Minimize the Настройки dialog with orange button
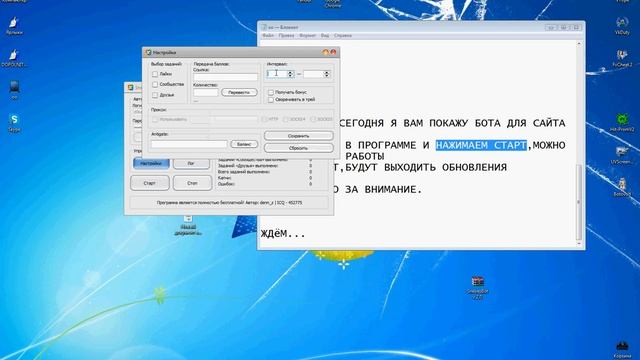The width and height of the screenshot is (640, 360). coord(326,52)
